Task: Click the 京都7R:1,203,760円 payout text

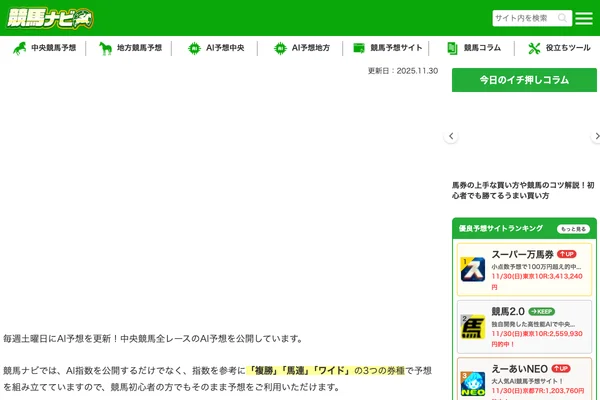Action: pyautogui.click(x=538, y=391)
